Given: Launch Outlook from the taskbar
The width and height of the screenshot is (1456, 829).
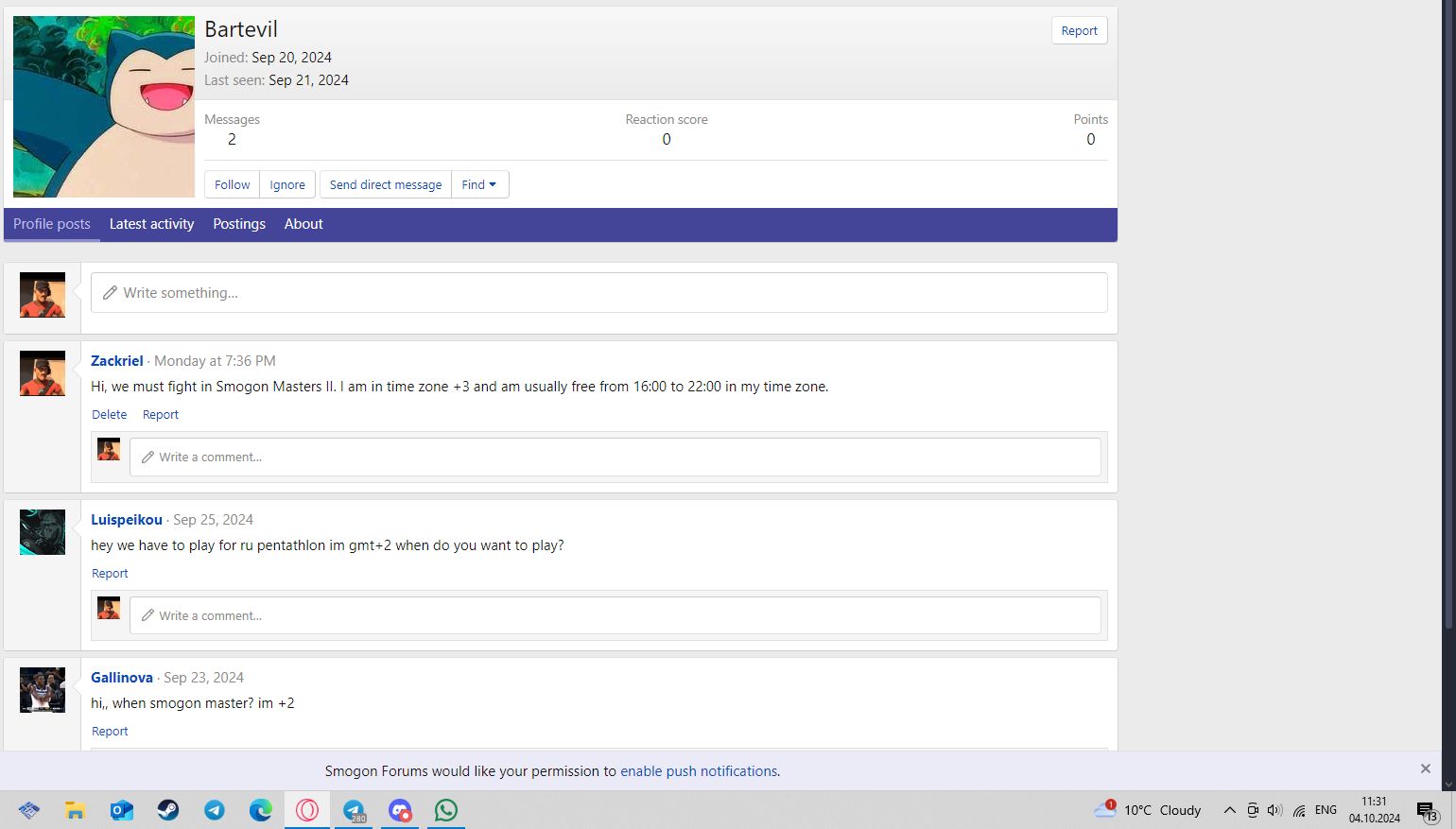Looking at the screenshot, I should [122, 810].
